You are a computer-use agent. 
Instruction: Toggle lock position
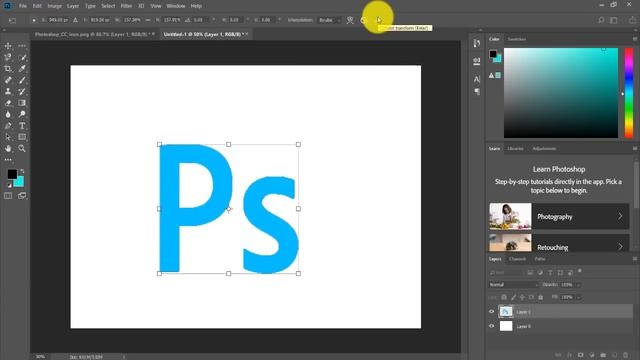tap(522, 297)
